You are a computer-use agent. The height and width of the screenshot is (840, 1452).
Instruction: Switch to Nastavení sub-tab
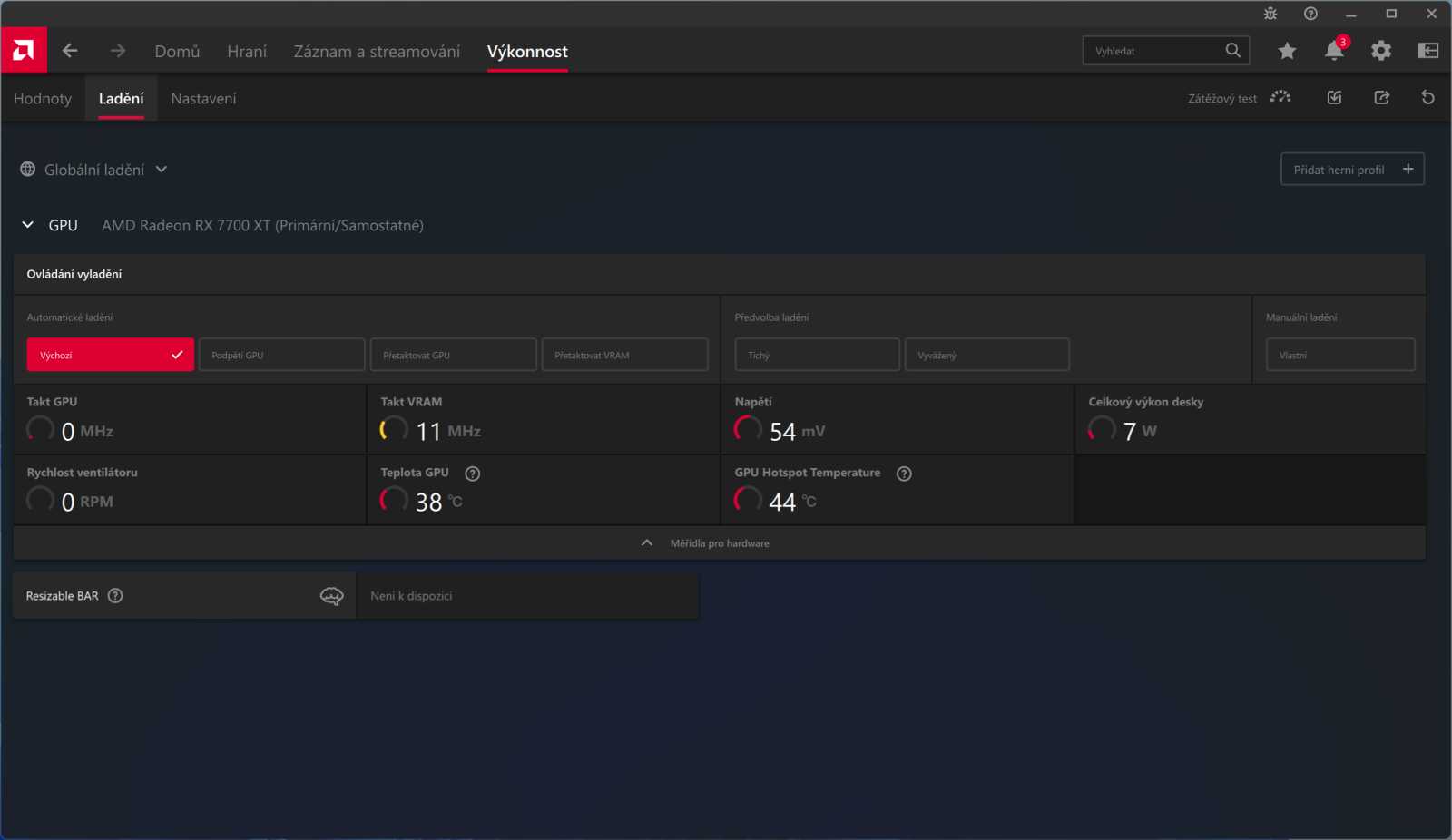203,98
